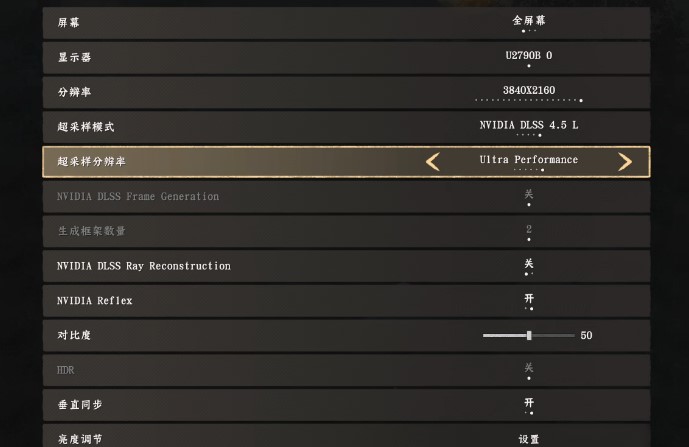Select the 分辨率 row label
This screenshot has height=447, width=689.
click(75, 92)
